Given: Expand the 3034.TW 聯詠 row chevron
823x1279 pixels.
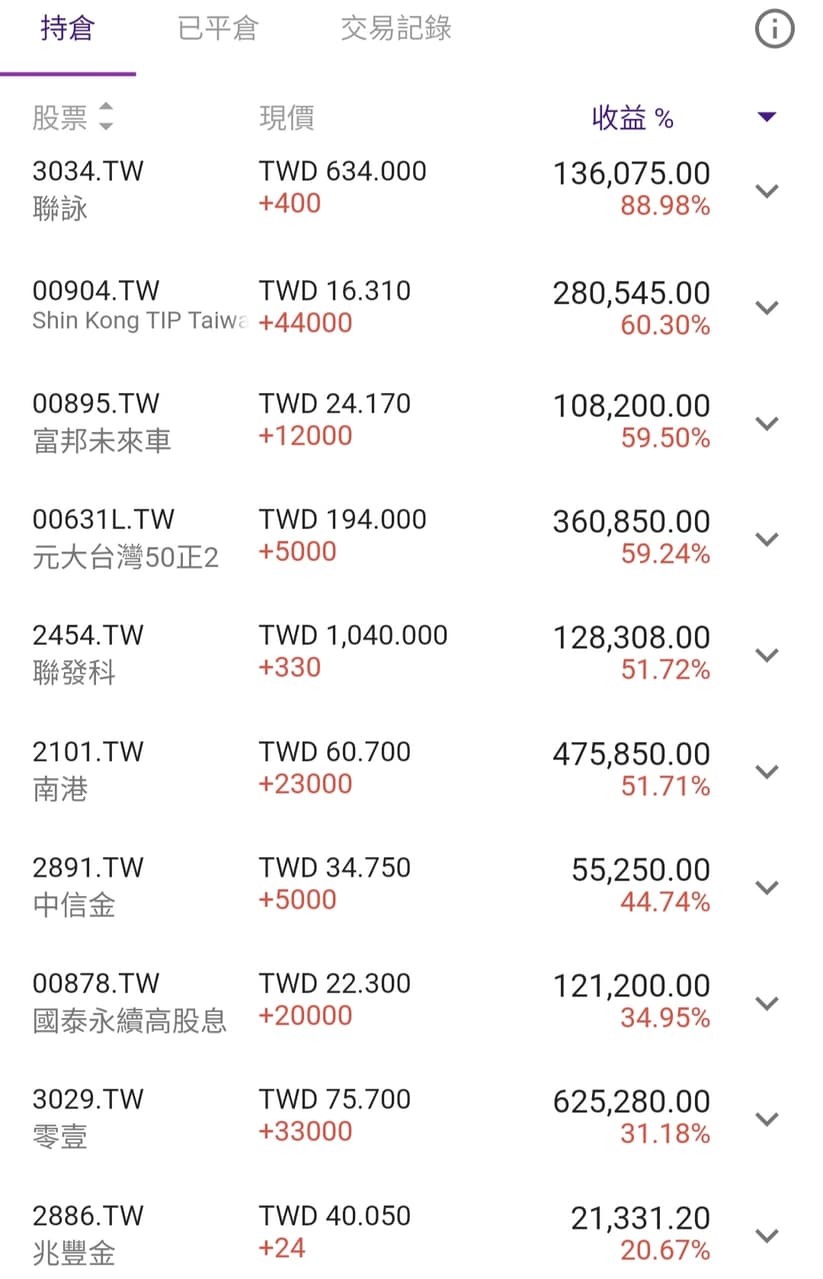Looking at the screenshot, I should (766, 190).
